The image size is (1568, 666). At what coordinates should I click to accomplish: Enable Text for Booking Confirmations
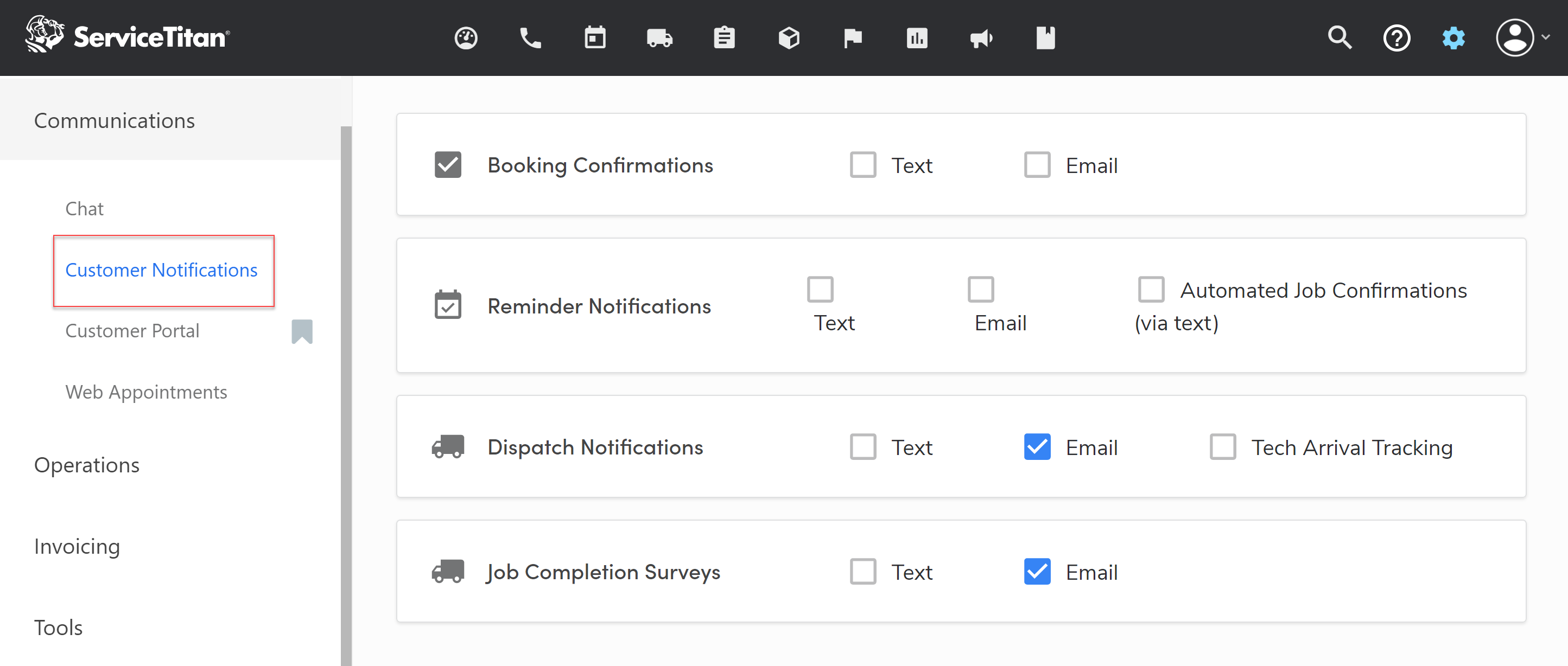(x=862, y=165)
